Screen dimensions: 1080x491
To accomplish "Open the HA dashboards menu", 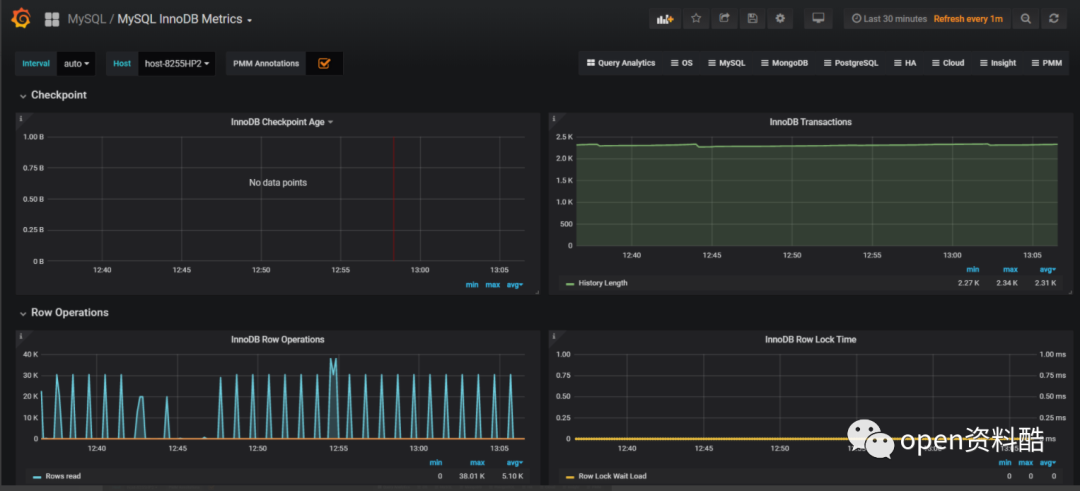I will [x=905, y=63].
